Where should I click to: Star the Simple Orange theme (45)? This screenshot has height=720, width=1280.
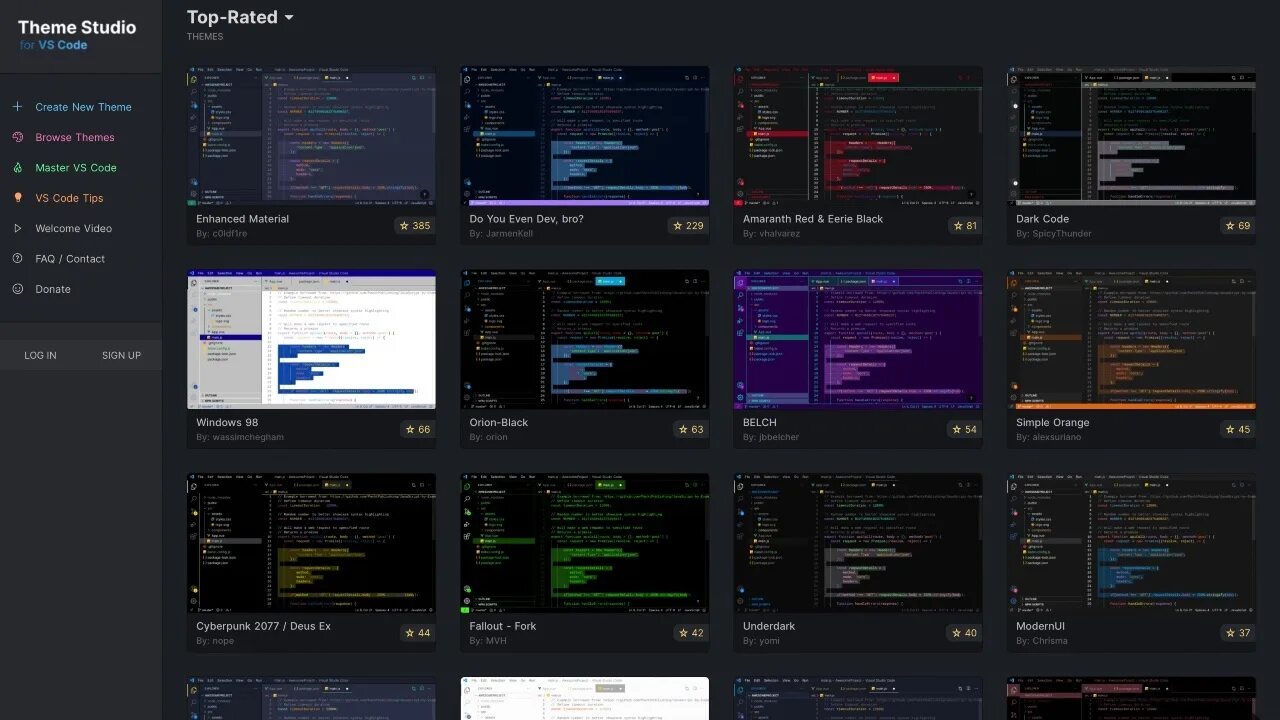(1237, 429)
